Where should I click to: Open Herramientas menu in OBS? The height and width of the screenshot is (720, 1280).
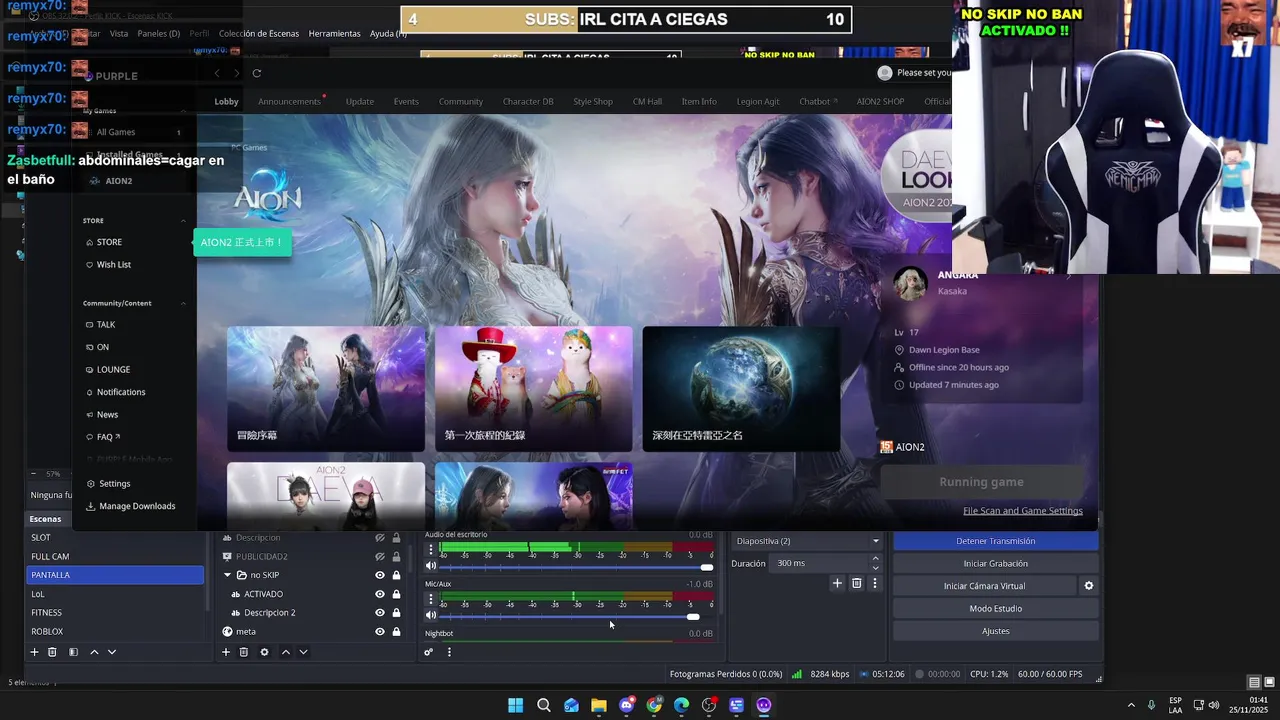click(334, 33)
